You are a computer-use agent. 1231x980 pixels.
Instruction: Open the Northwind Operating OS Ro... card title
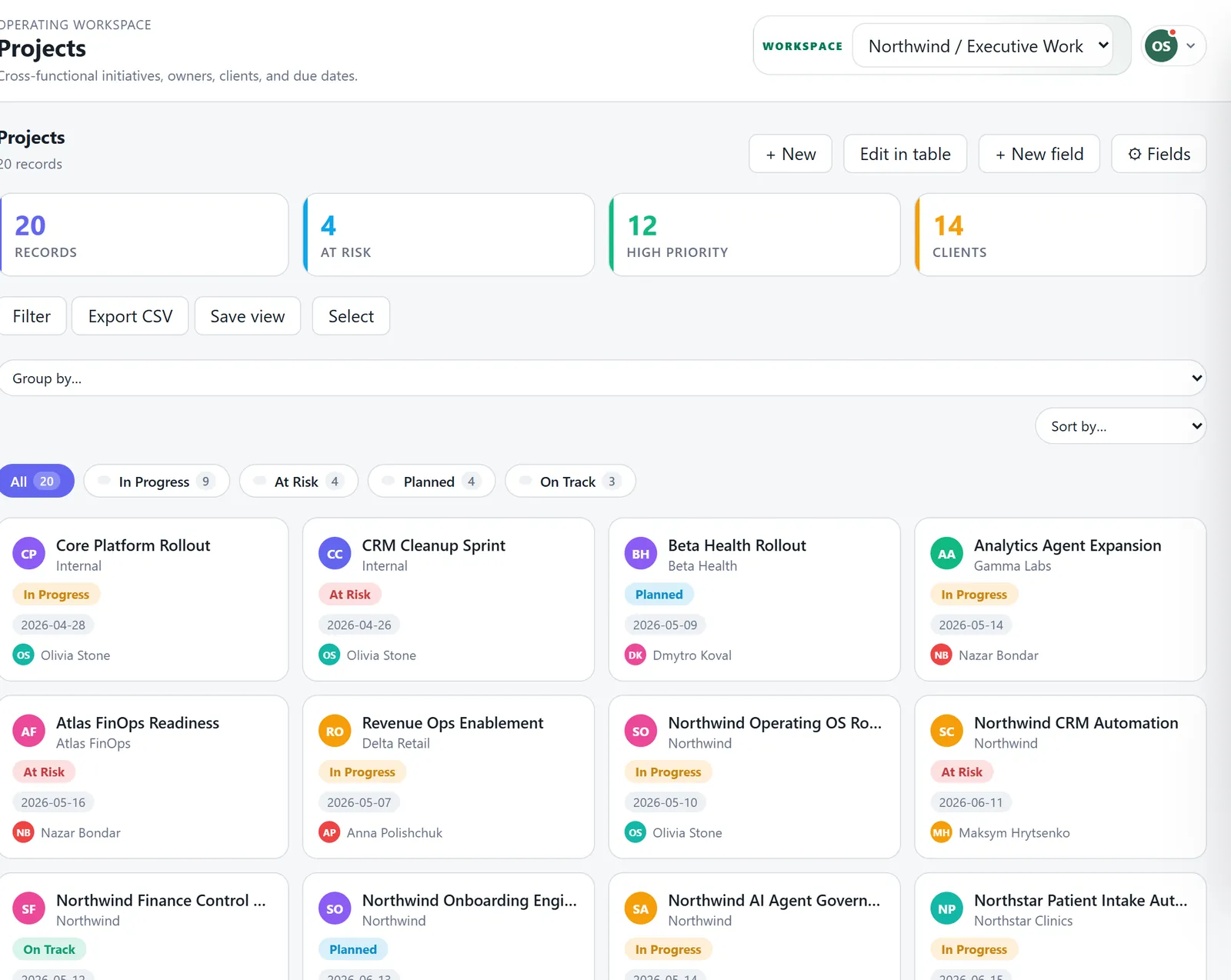click(x=775, y=723)
